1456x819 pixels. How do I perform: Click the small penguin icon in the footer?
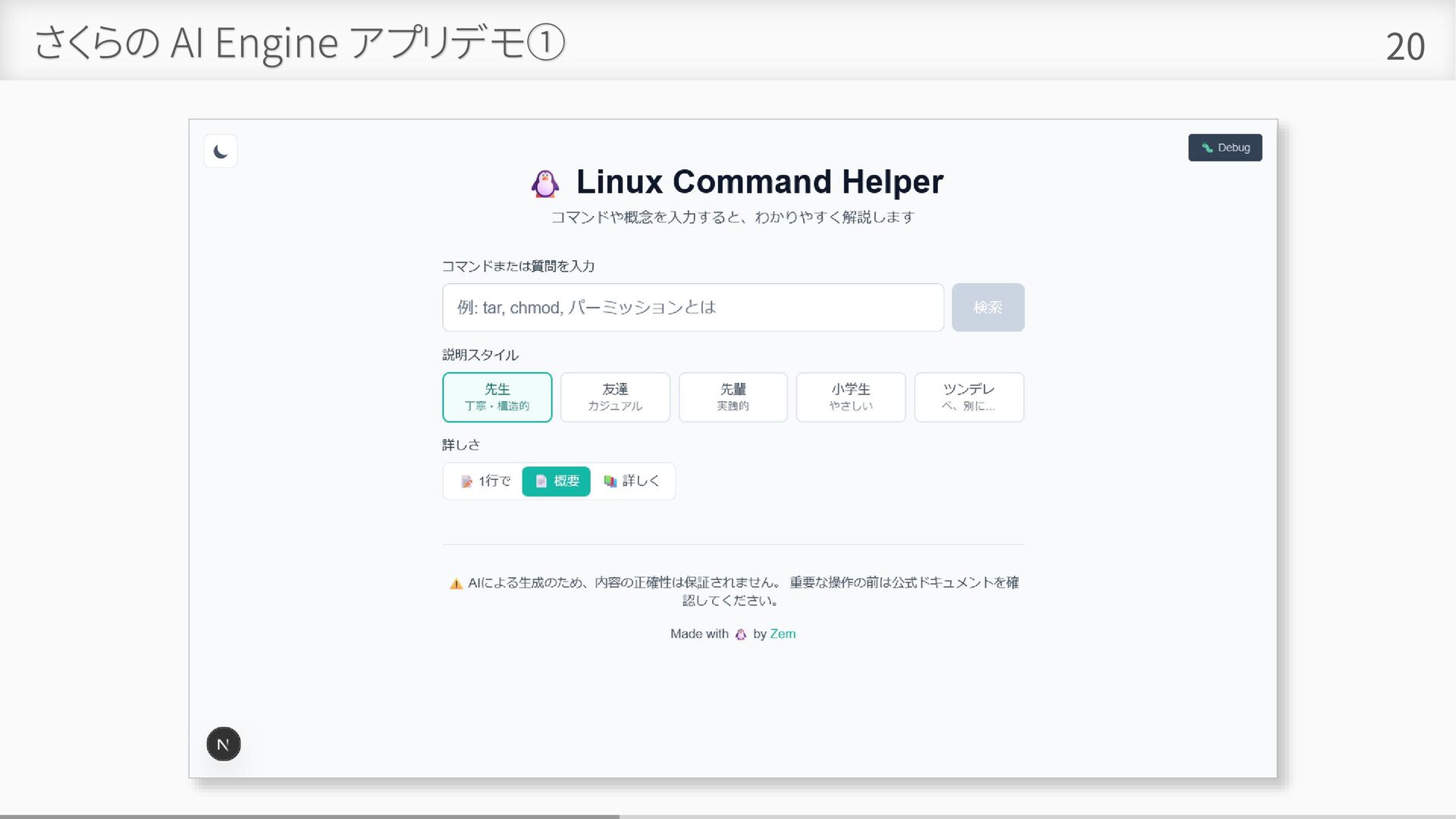[741, 635]
